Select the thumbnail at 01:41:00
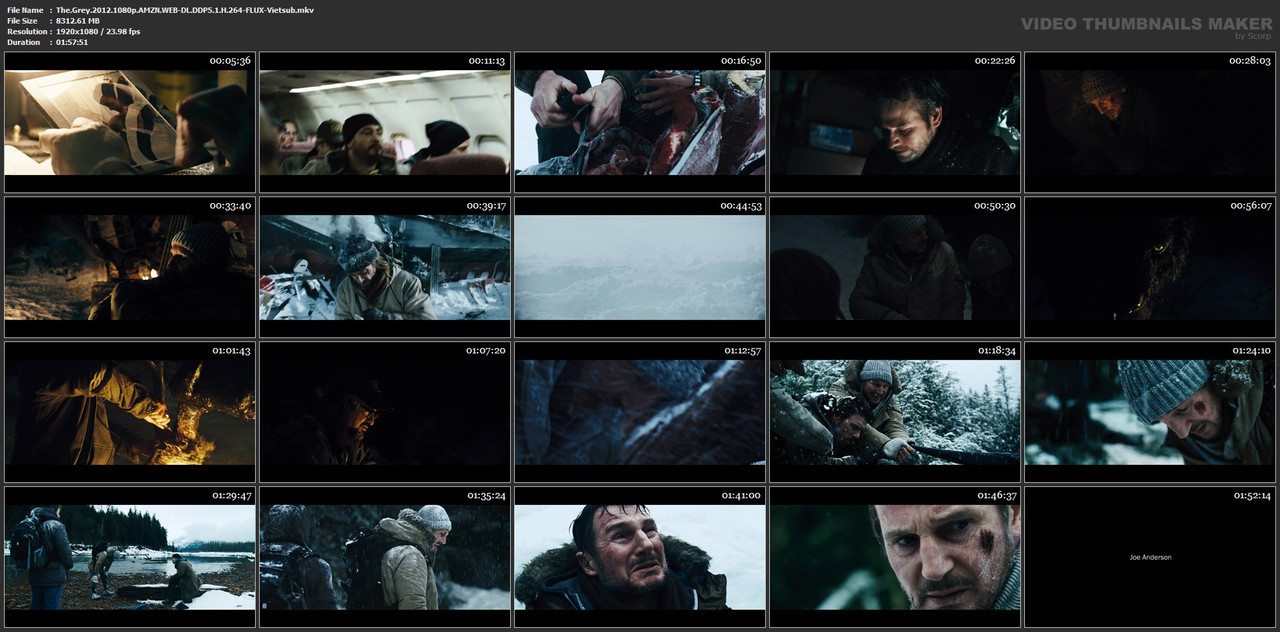 pyautogui.click(x=640, y=557)
